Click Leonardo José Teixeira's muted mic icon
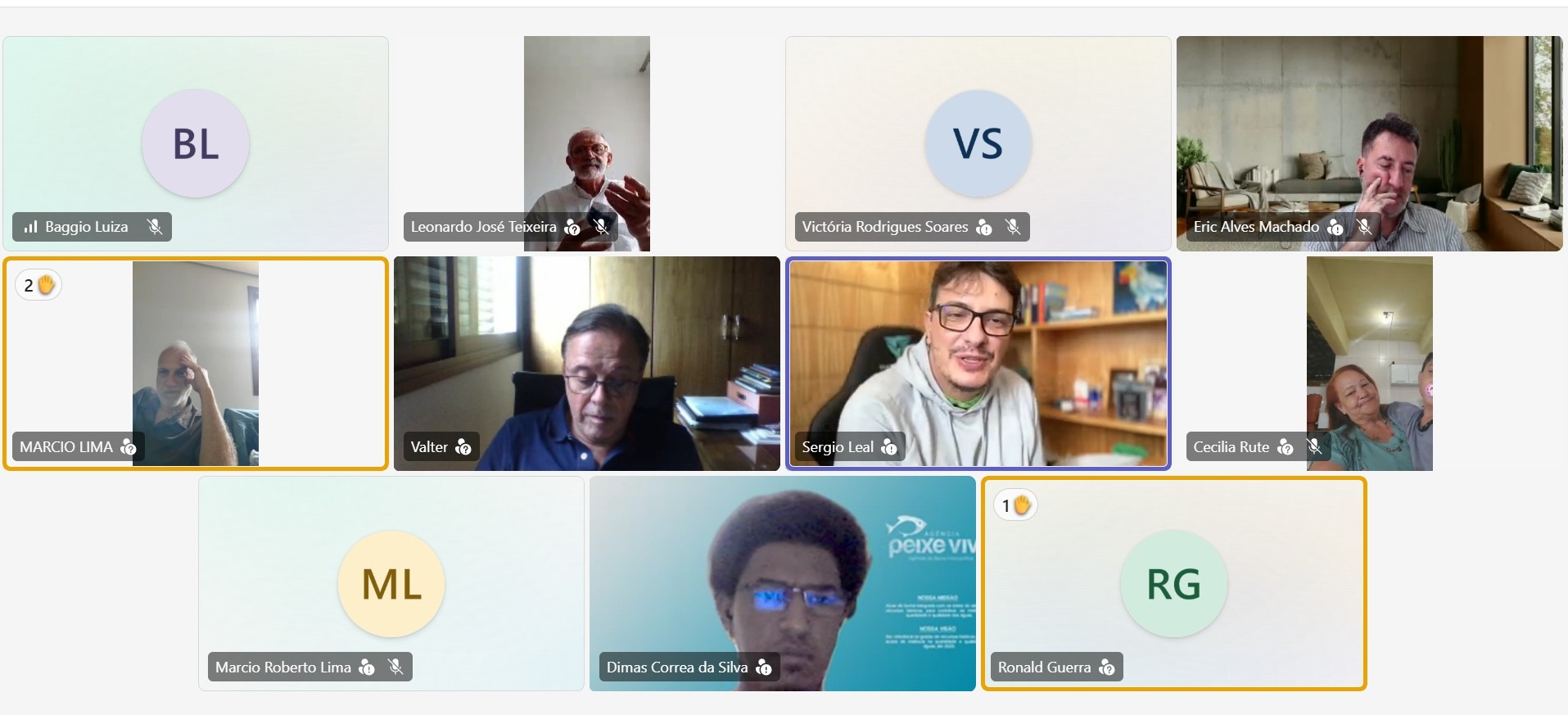The width and height of the screenshot is (1568, 715). (x=601, y=227)
